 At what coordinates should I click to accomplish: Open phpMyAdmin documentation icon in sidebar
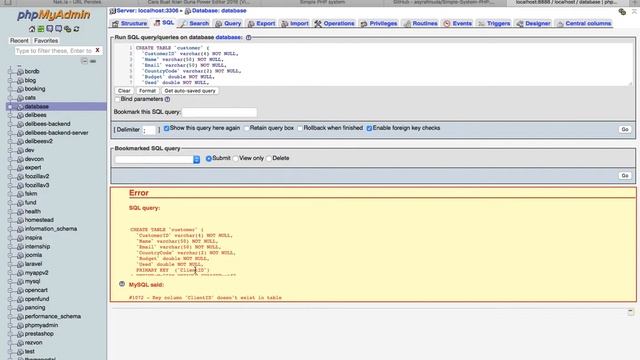point(50,29)
